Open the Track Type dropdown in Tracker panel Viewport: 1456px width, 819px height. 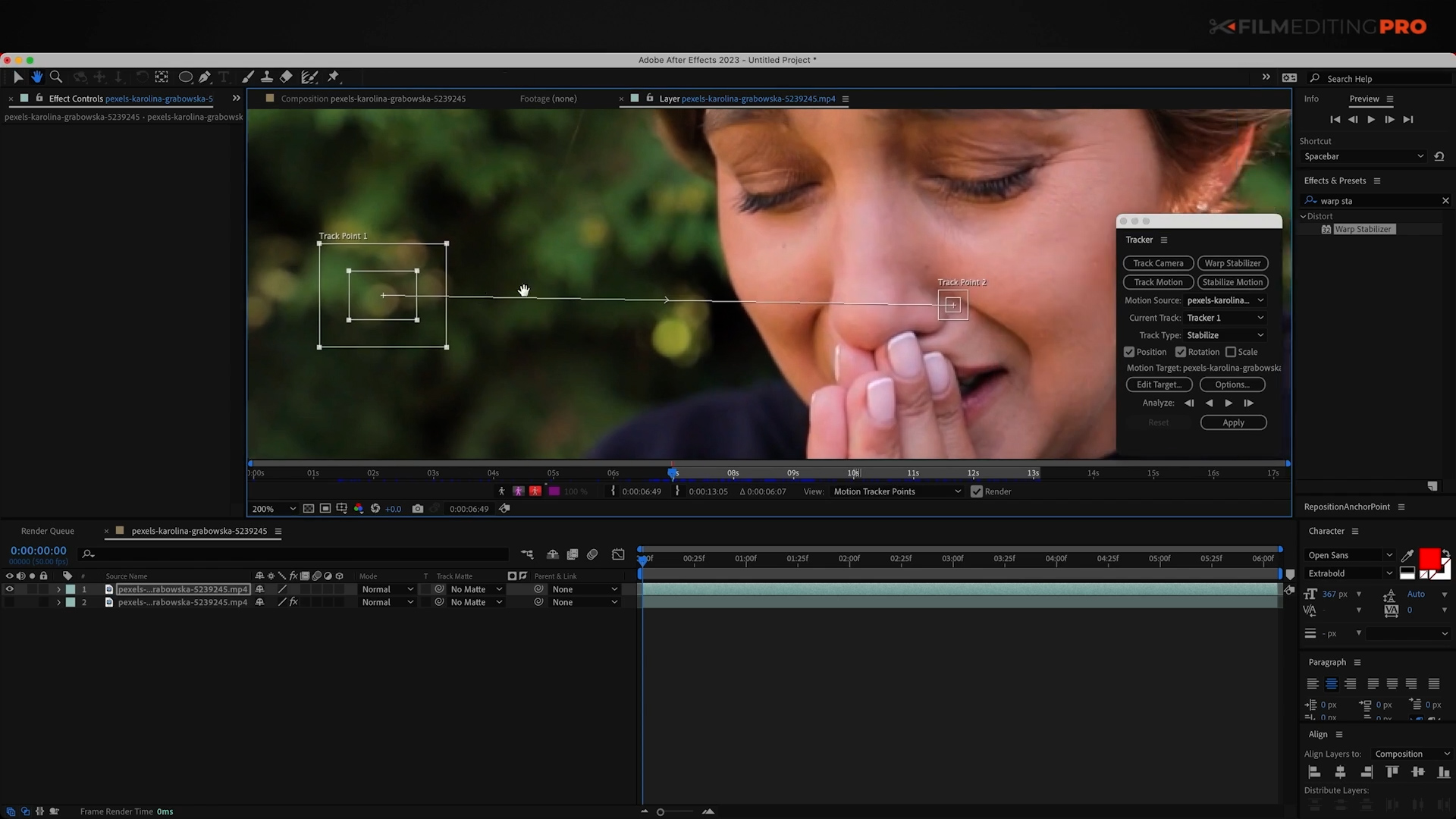1225,334
